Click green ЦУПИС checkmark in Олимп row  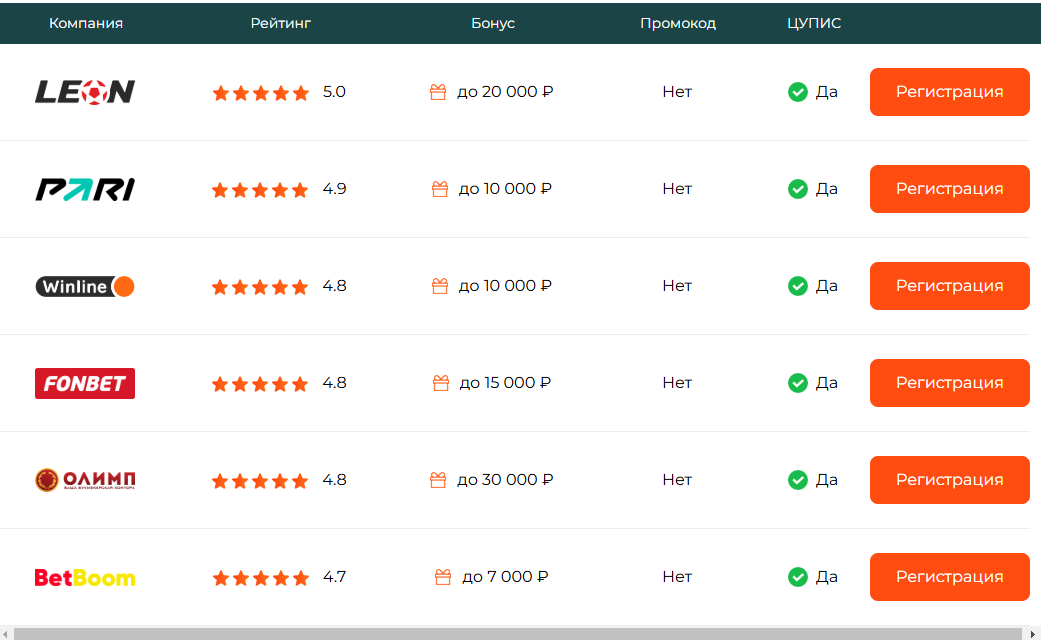(798, 480)
